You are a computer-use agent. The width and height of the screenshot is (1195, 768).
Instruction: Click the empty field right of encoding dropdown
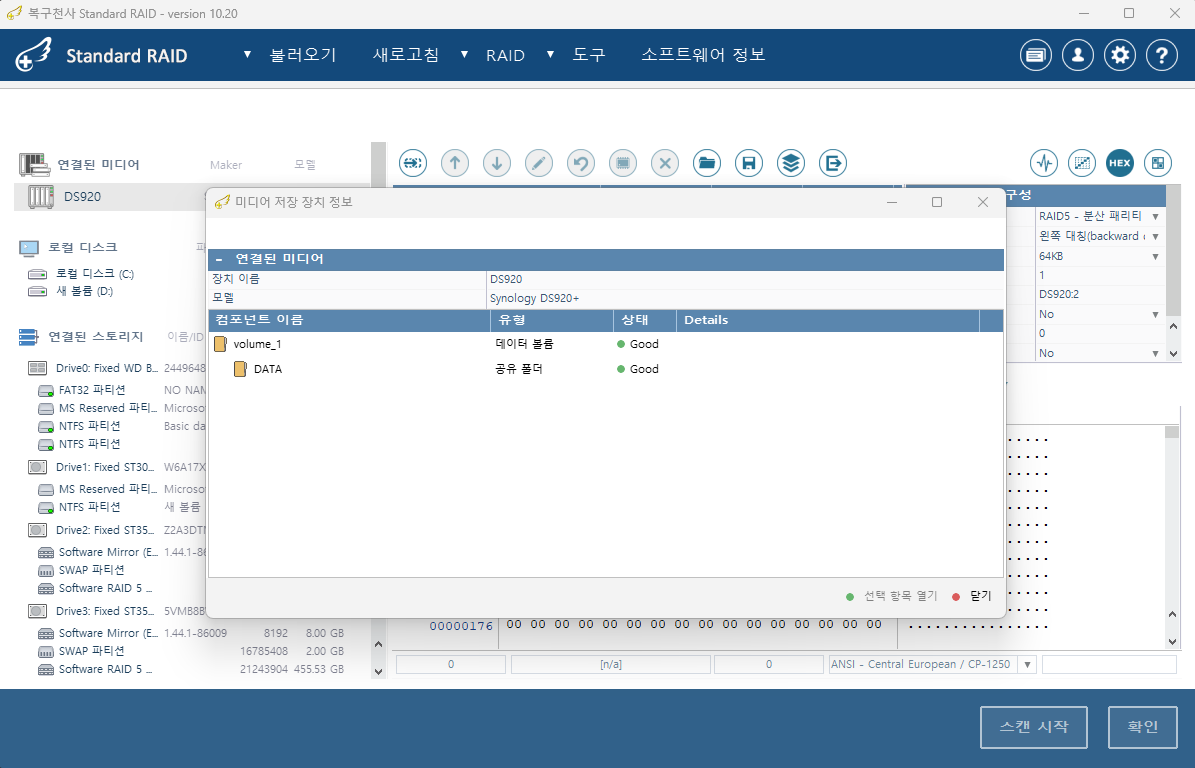pos(1109,664)
